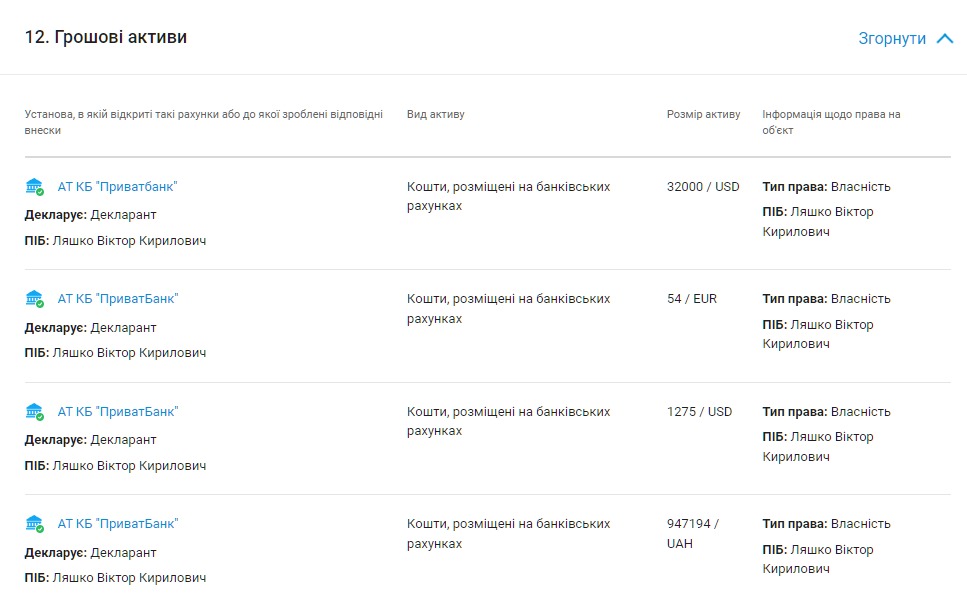The height and width of the screenshot is (608, 967).
Task: Click bank icon in the 1275 USD row
Action: 35,412
